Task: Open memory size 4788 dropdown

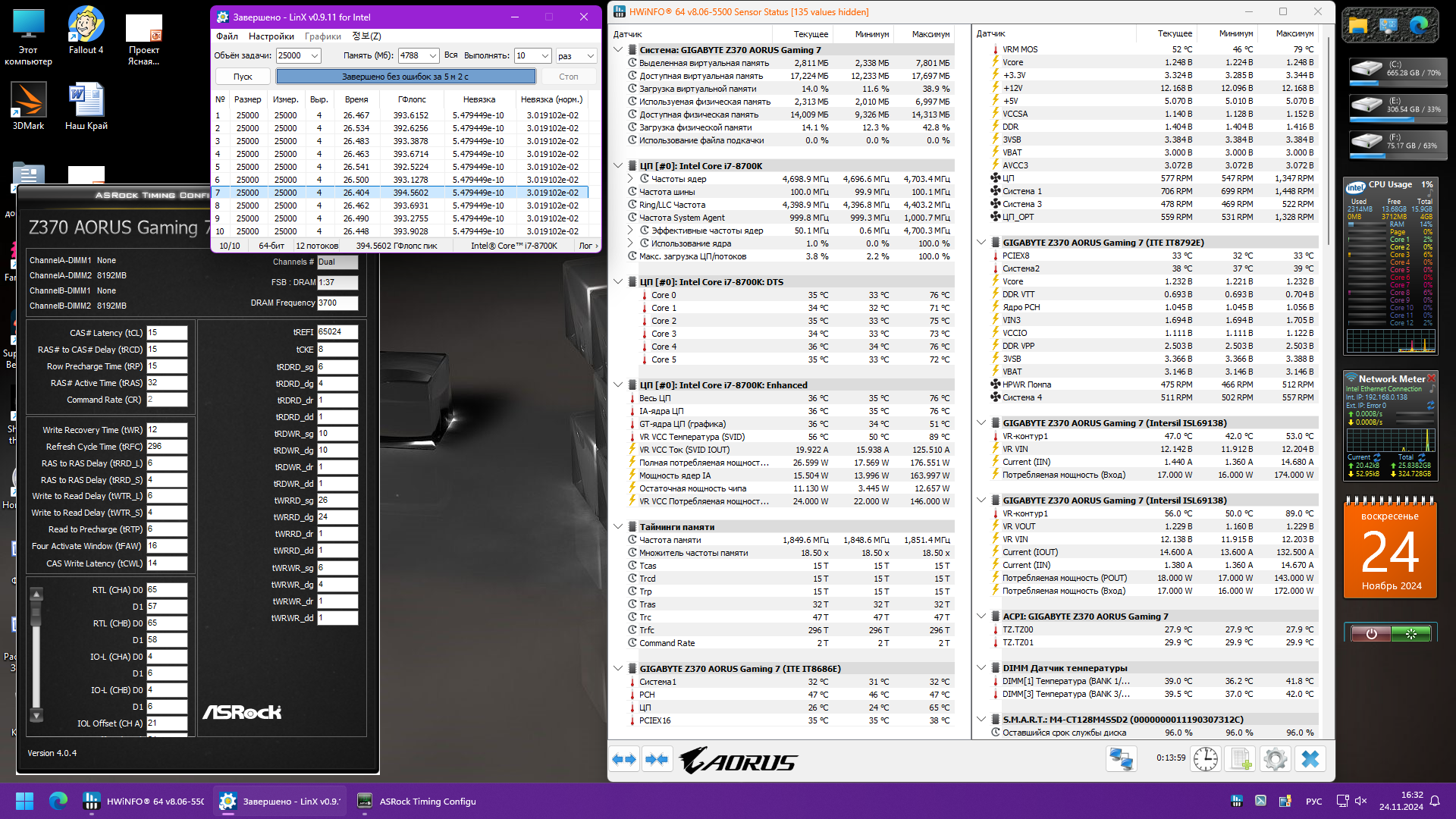Action: pyautogui.click(x=432, y=55)
